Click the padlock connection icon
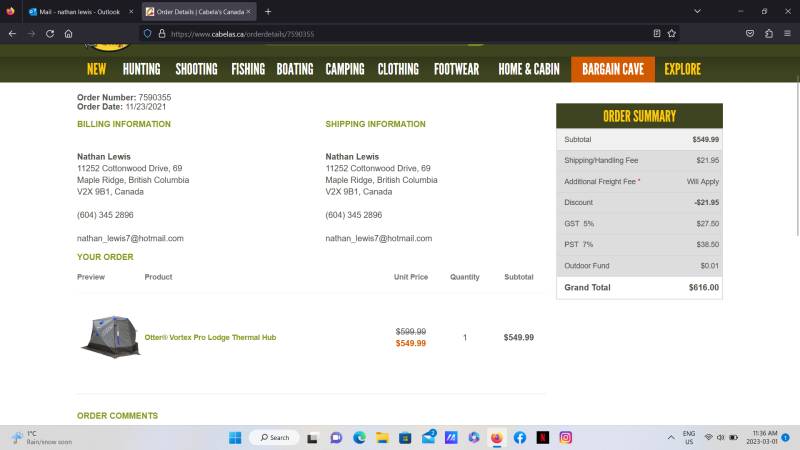800x450 pixels. point(162,34)
